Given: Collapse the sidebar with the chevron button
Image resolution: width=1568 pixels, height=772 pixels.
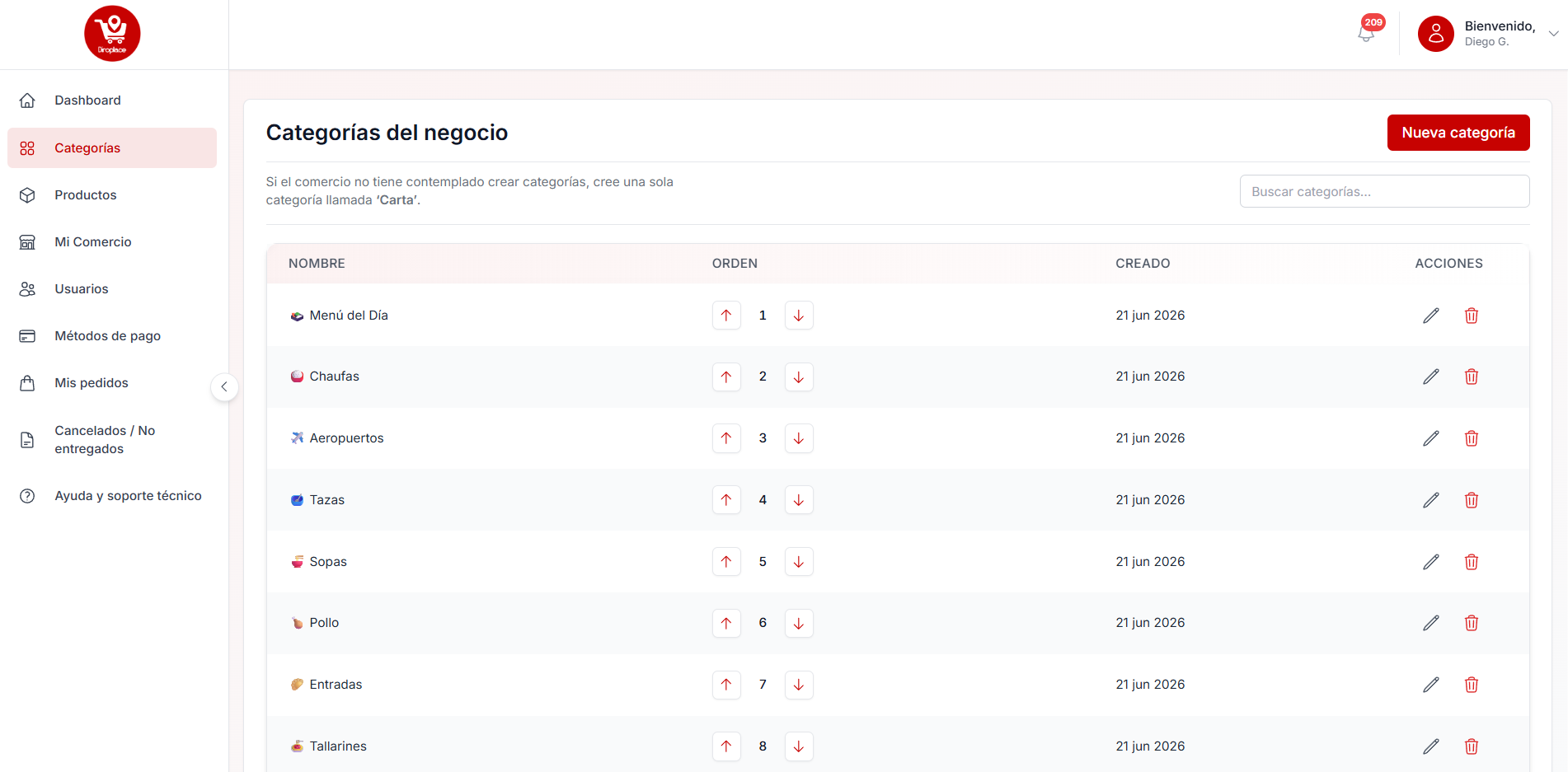Looking at the screenshot, I should pos(224,386).
